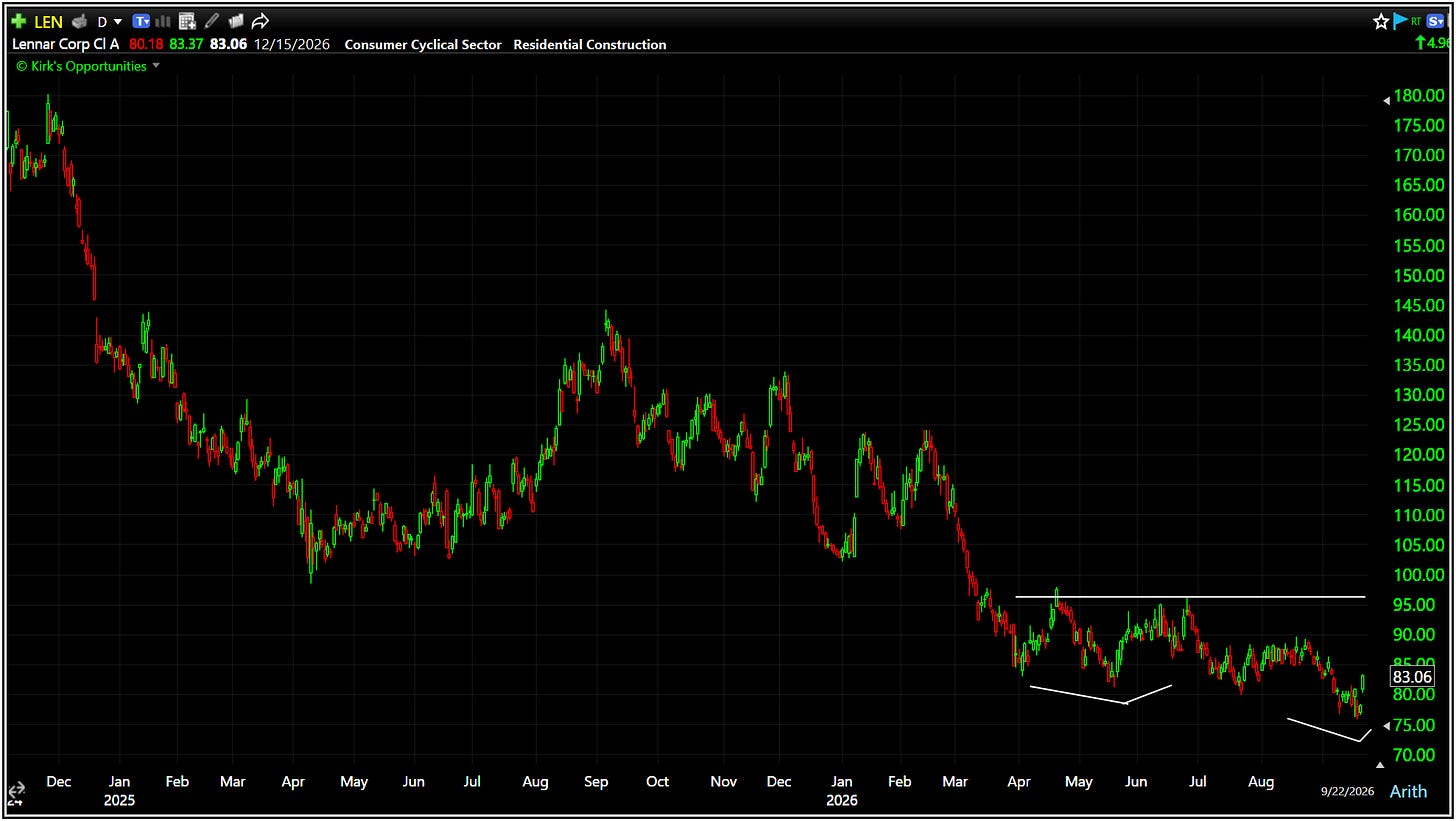Open the timeframe D dropdown
The width and height of the screenshot is (1456, 821).
109,21
